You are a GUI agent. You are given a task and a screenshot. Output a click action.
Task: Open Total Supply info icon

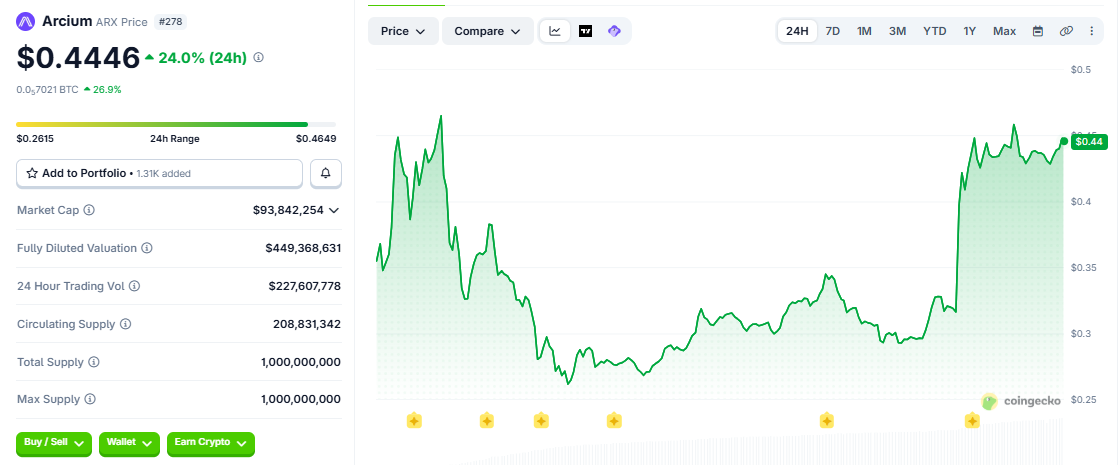(94, 362)
